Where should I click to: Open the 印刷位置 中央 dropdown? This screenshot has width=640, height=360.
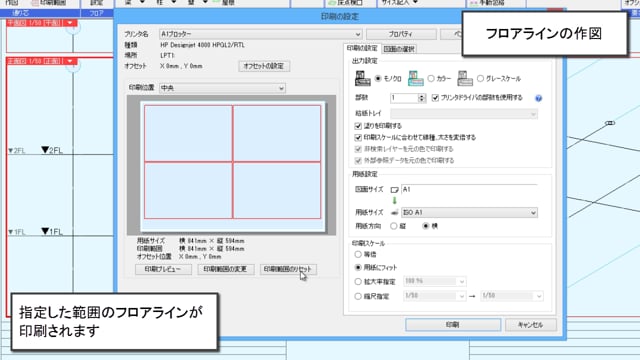coord(222,88)
